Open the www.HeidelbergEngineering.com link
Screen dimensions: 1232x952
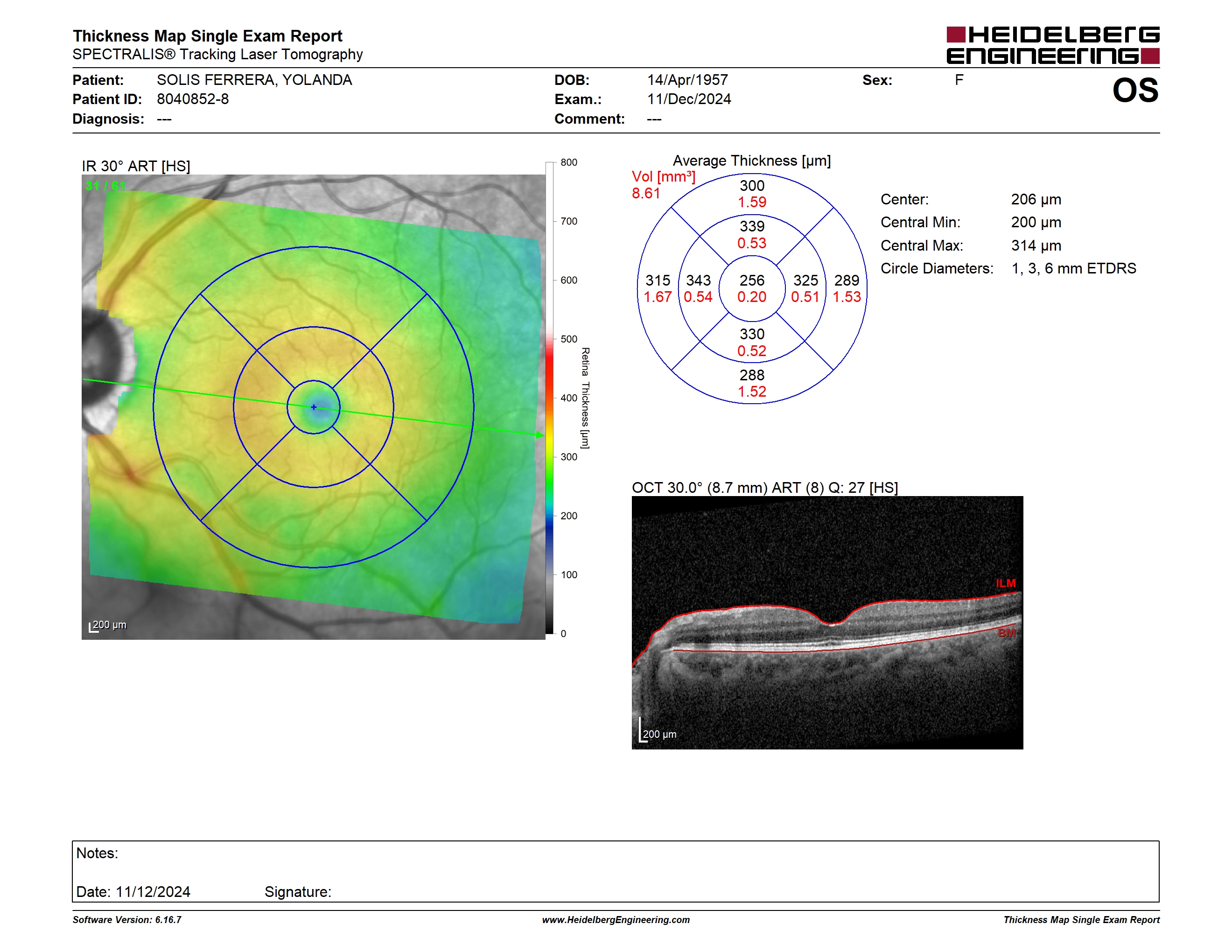pyautogui.click(x=616, y=920)
